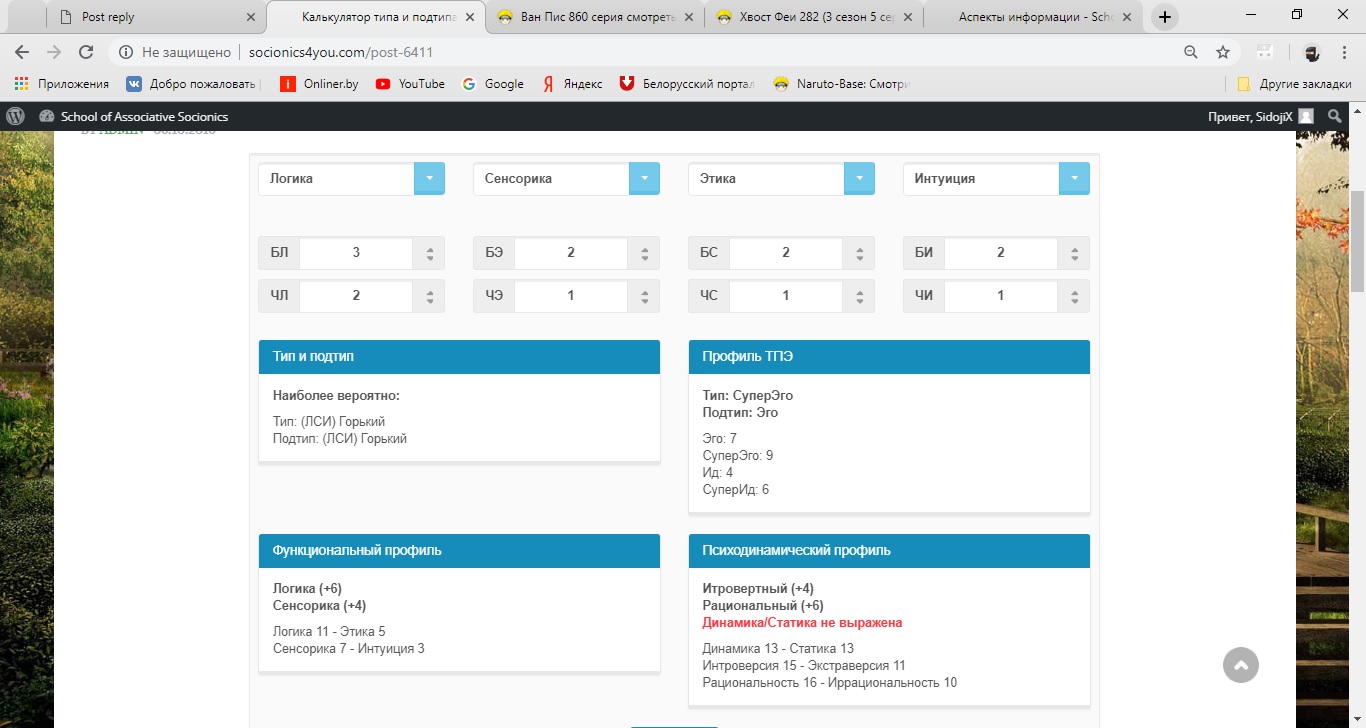Open the 'Привет, SidojiX' account menu

[x=1260, y=116]
